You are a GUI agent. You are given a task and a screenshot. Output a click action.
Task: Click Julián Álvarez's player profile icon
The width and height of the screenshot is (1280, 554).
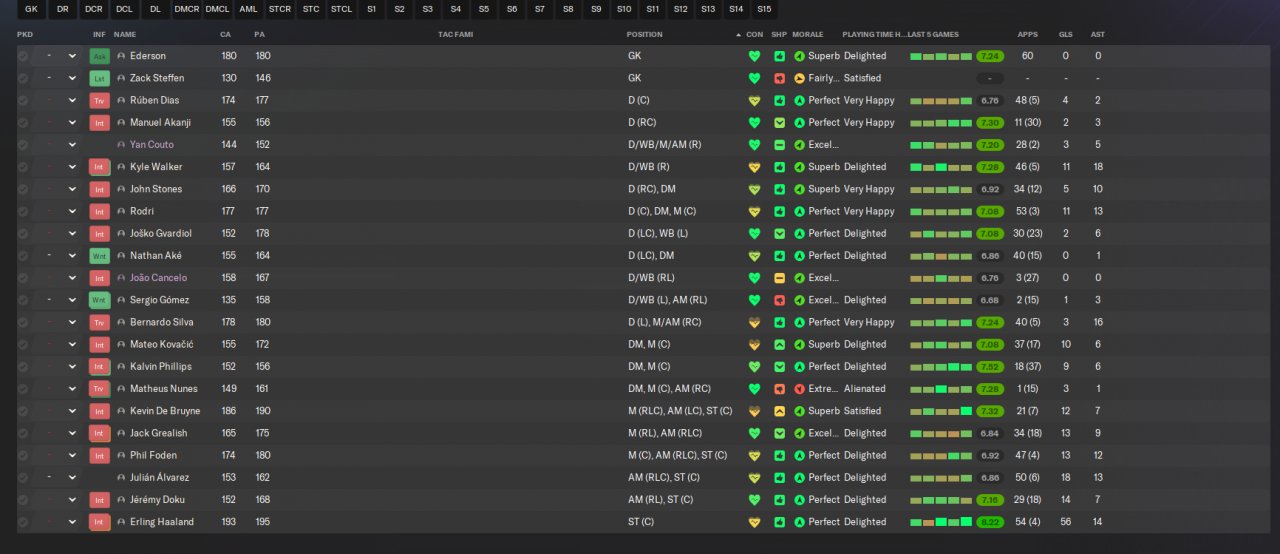[x=121, y=477]
